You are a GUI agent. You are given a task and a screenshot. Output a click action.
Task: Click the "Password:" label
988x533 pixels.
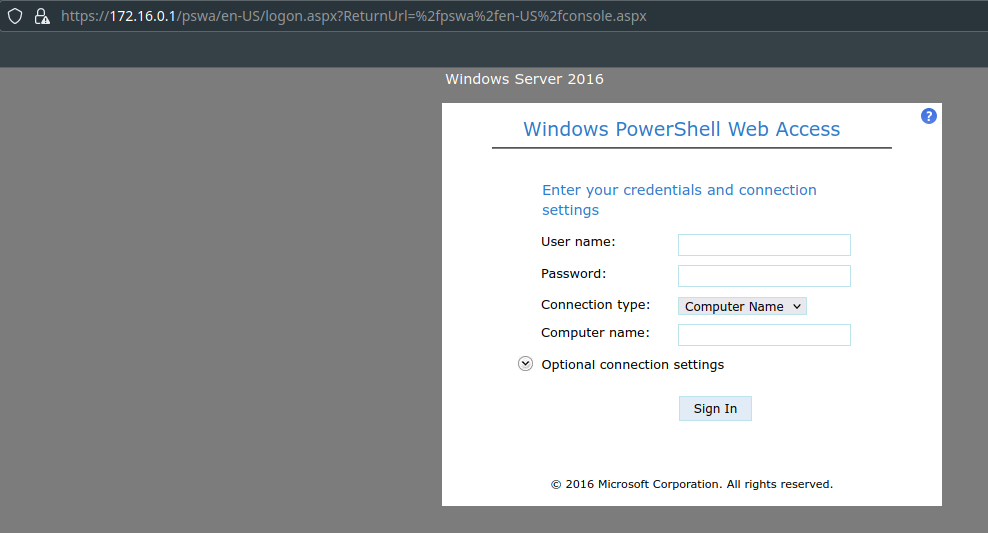(574, 273)
